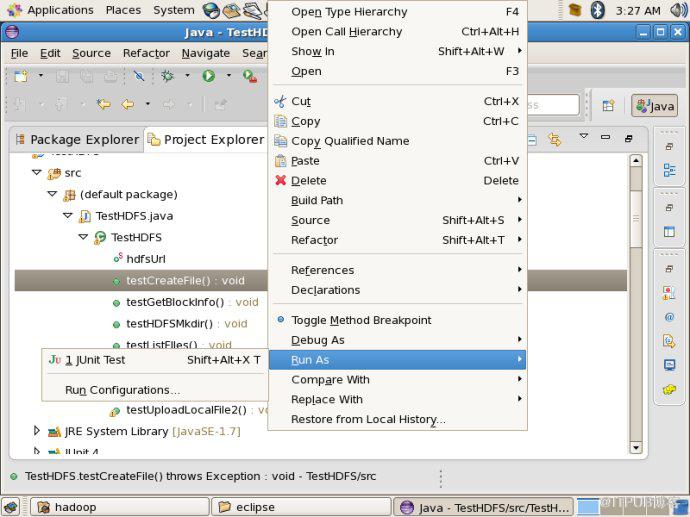The image size is (690, 517).
Task: Open the Compare With submenu
Action: point(398,379)
